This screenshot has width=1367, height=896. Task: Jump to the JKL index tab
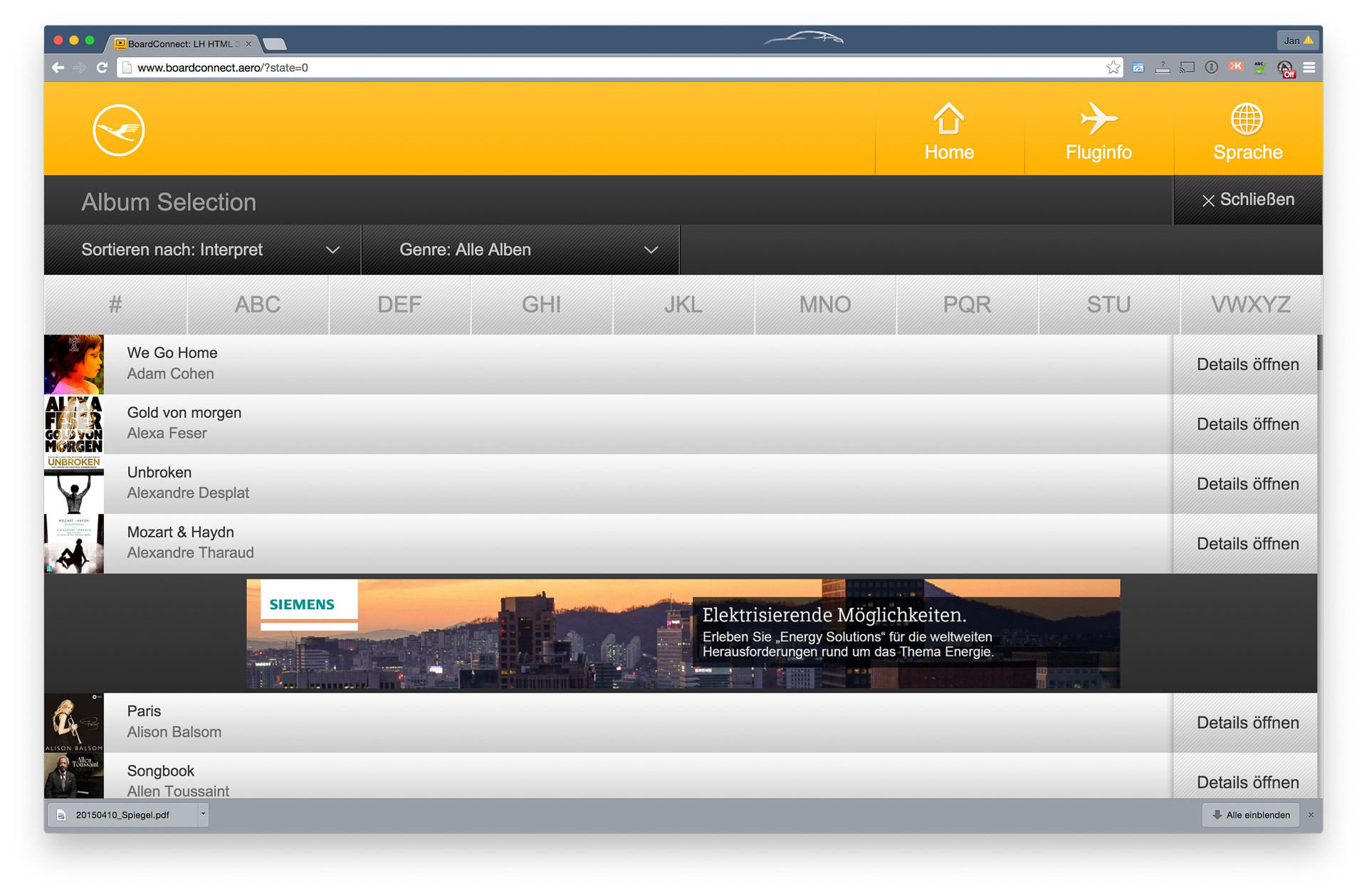[x=683, y=305]
